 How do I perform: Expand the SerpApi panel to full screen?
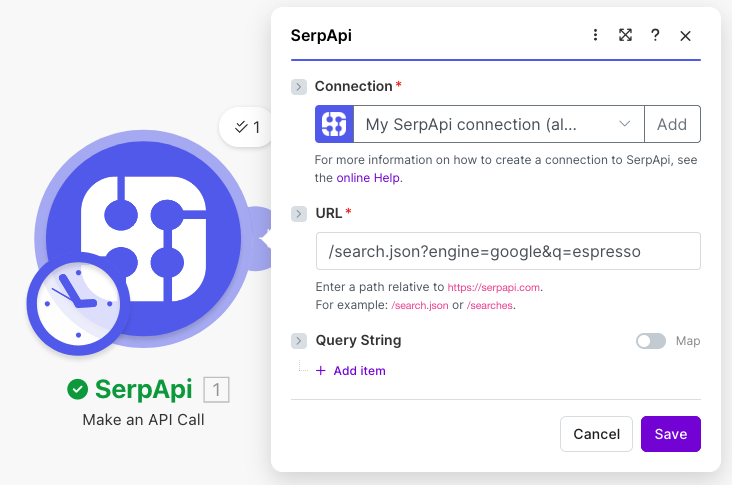625,35
